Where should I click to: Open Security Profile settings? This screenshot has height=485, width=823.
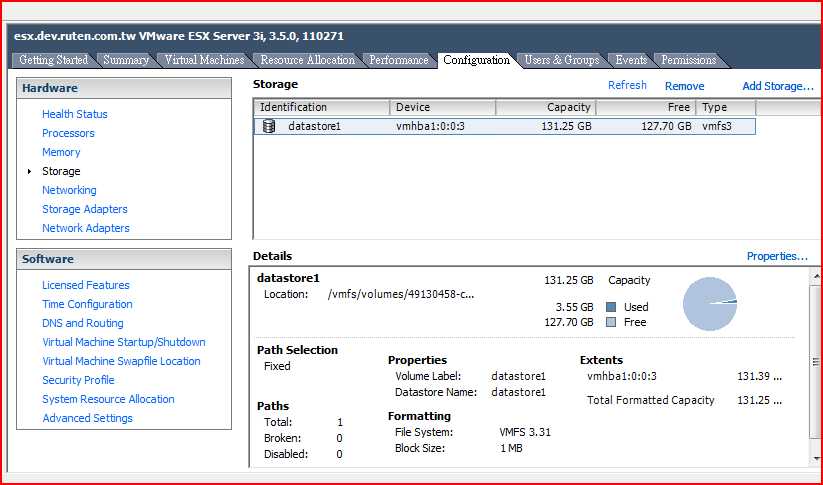78,380
